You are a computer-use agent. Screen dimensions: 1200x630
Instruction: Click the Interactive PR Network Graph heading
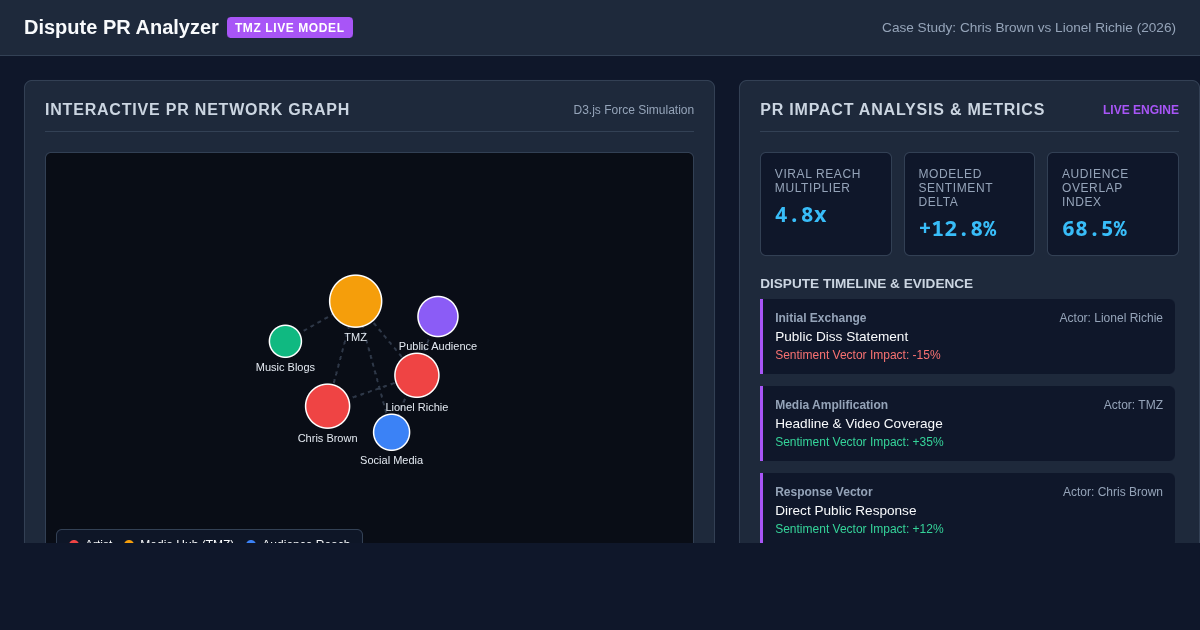(x=197, y=110)
